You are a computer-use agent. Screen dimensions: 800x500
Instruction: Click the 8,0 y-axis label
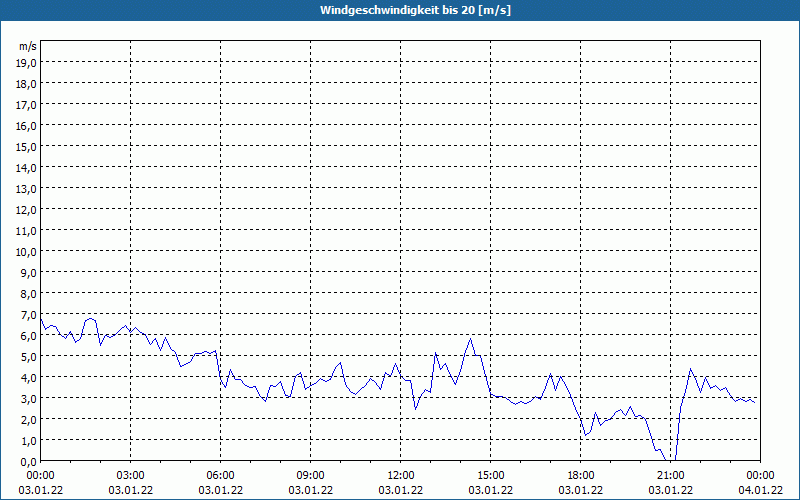click(x=28, y=293)
